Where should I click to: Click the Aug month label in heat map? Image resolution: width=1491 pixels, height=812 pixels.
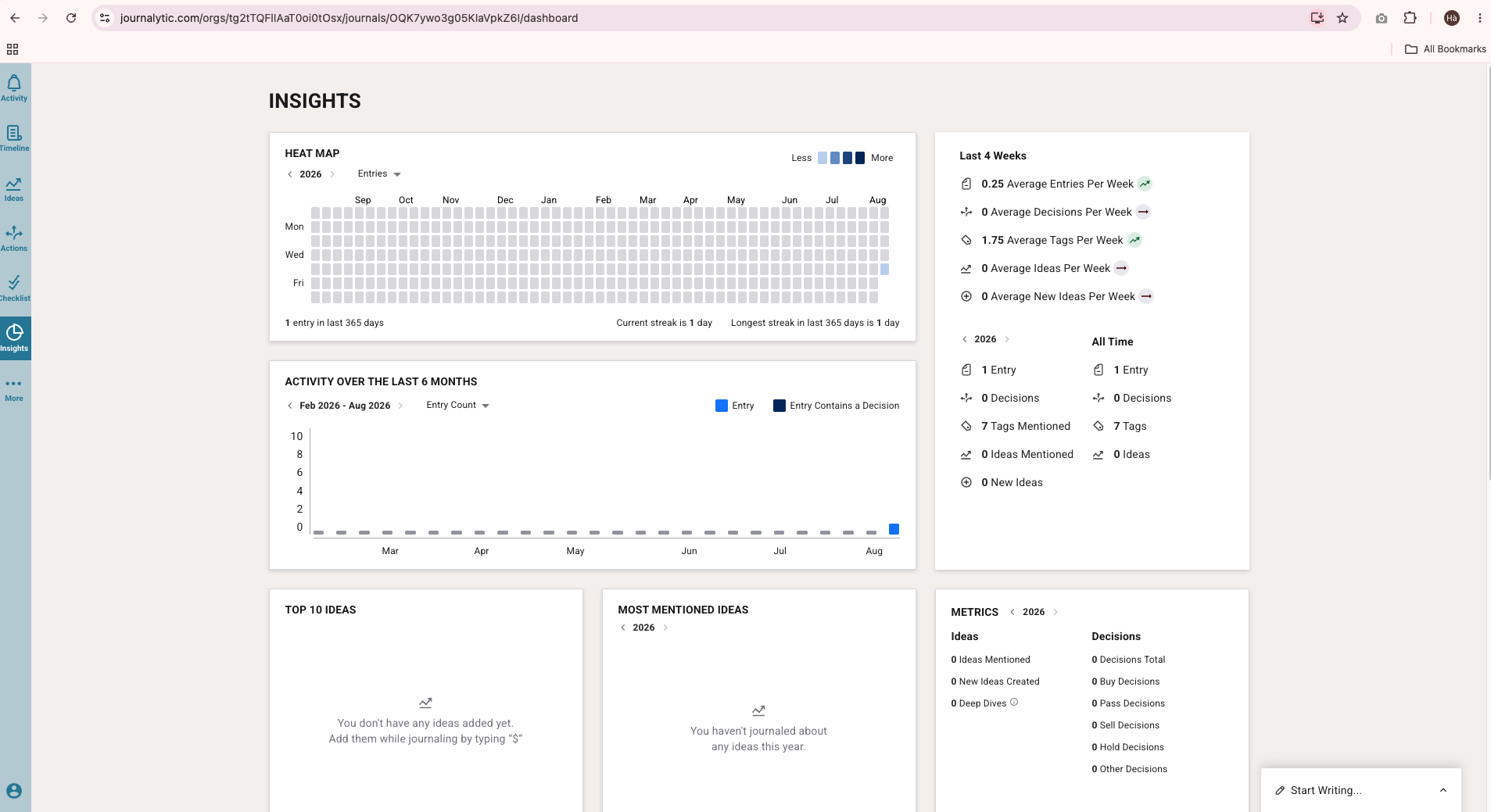(877, 200)
